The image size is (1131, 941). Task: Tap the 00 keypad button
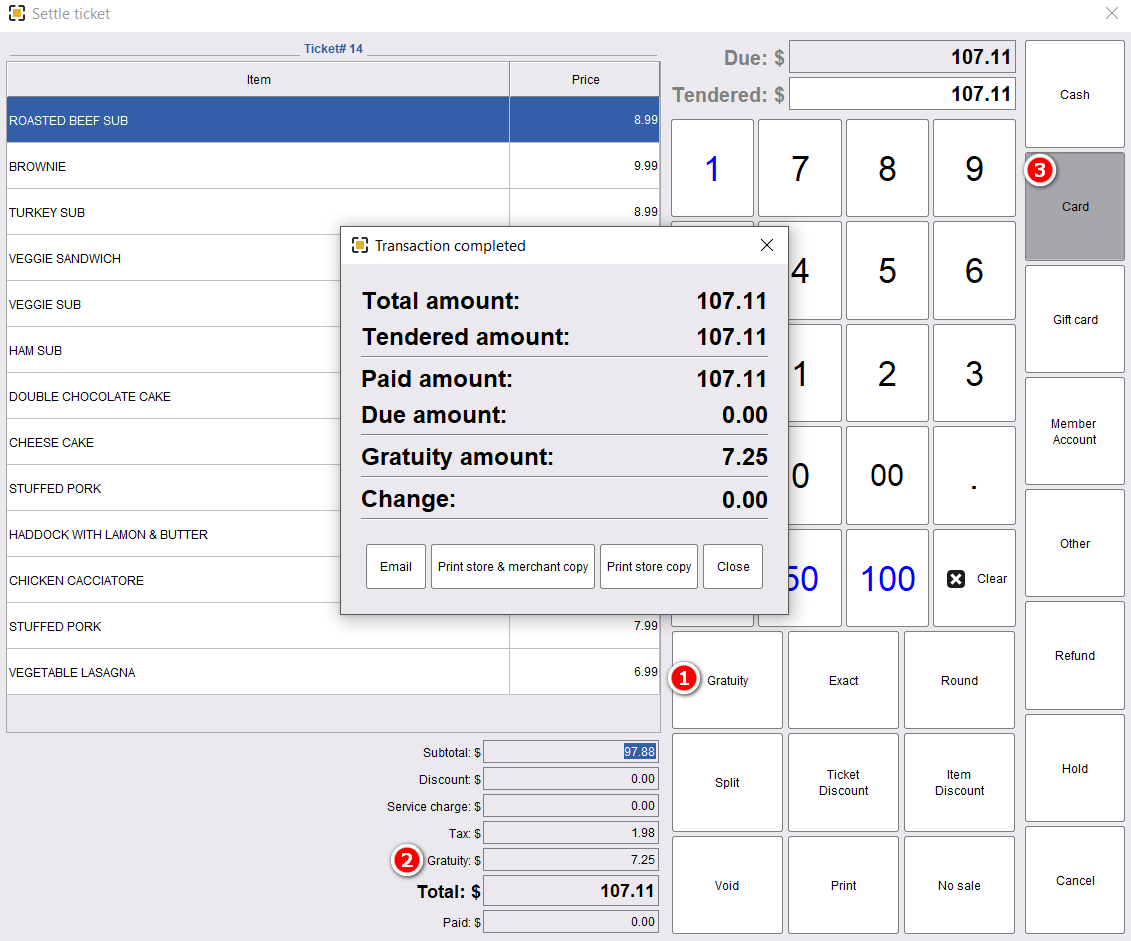pyautogui.click(x=886, y=475)
